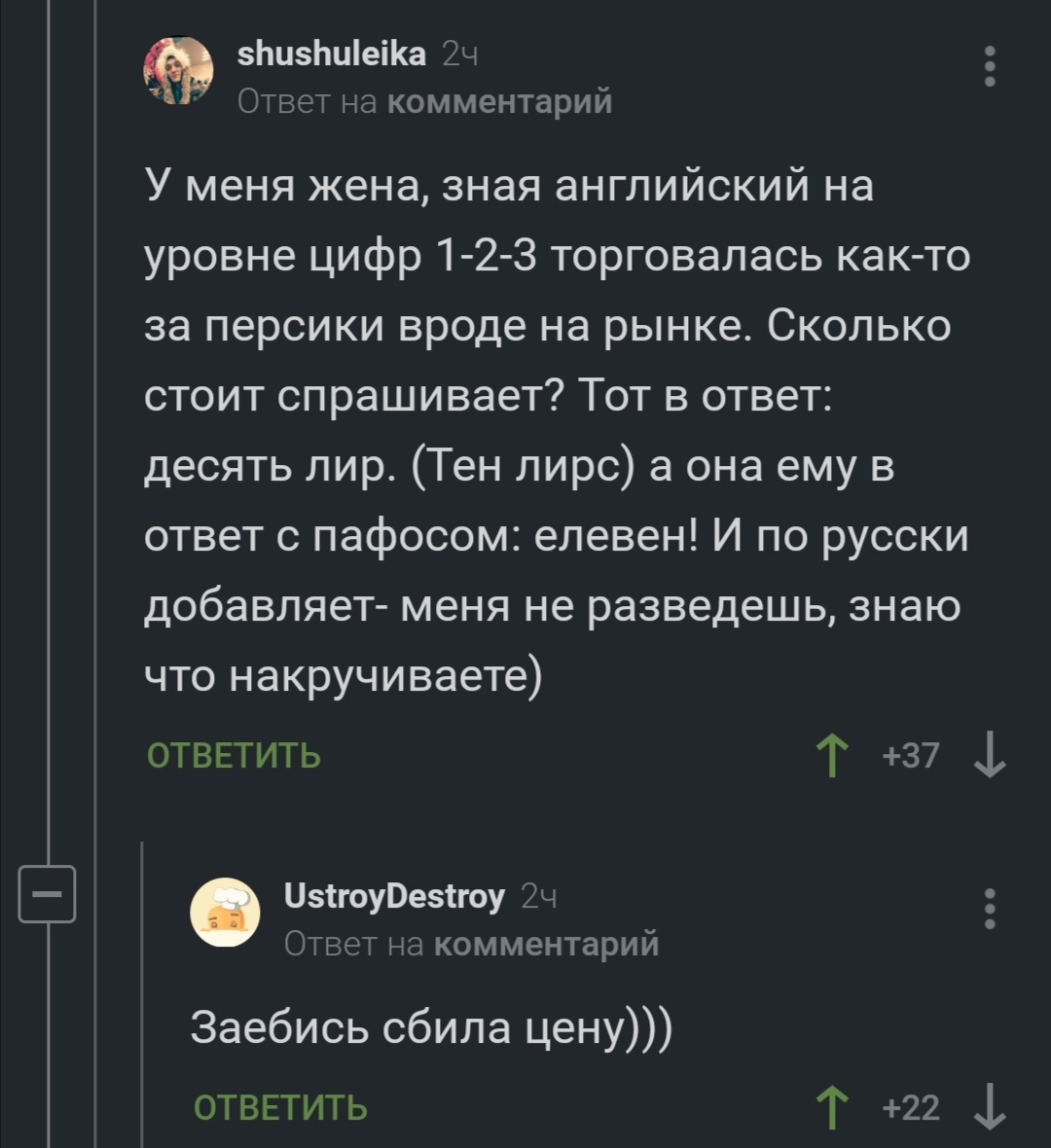
Task: Open three-dot menu on UstroyDestroy's reply
Action: 990,909
